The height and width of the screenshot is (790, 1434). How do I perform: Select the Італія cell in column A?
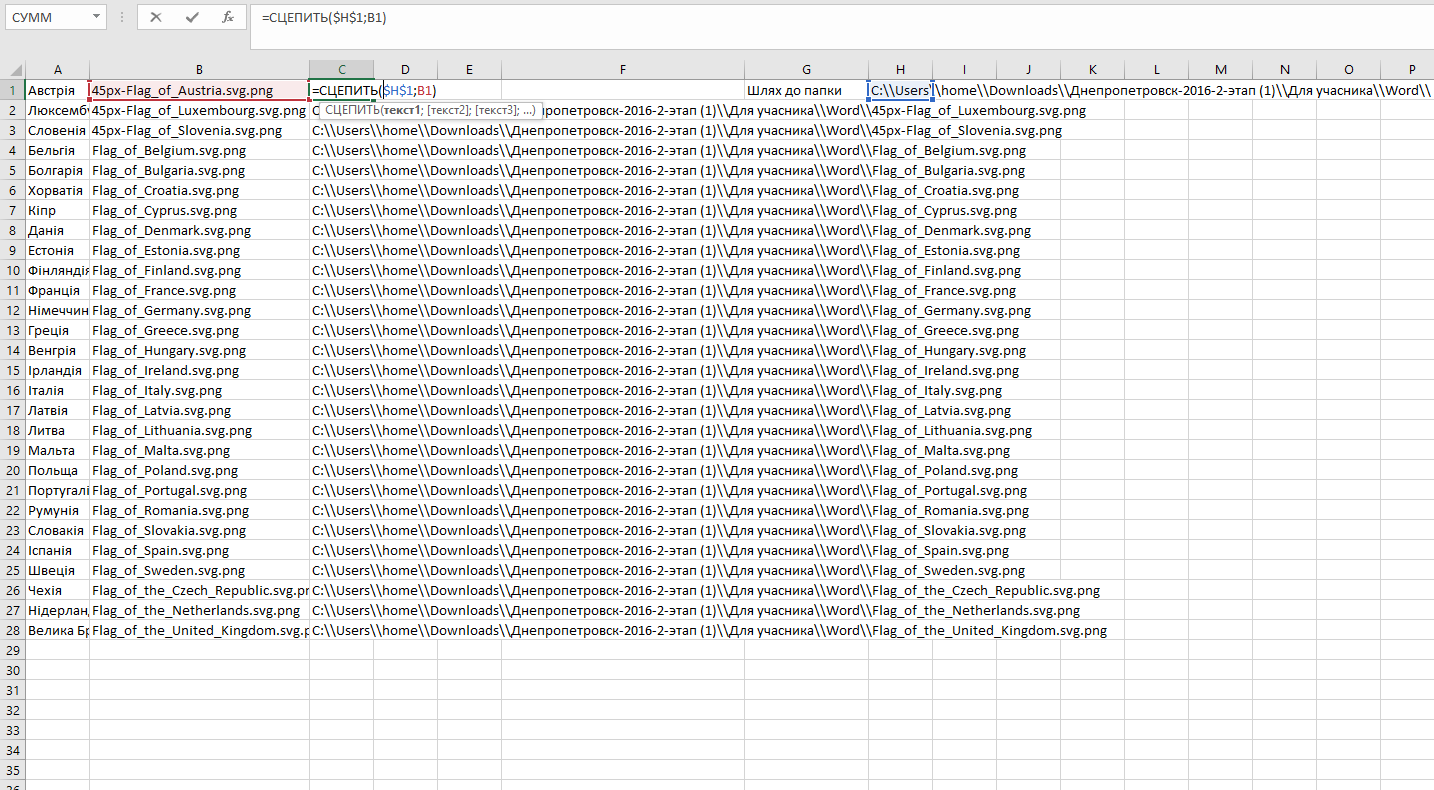click(57, 391)
